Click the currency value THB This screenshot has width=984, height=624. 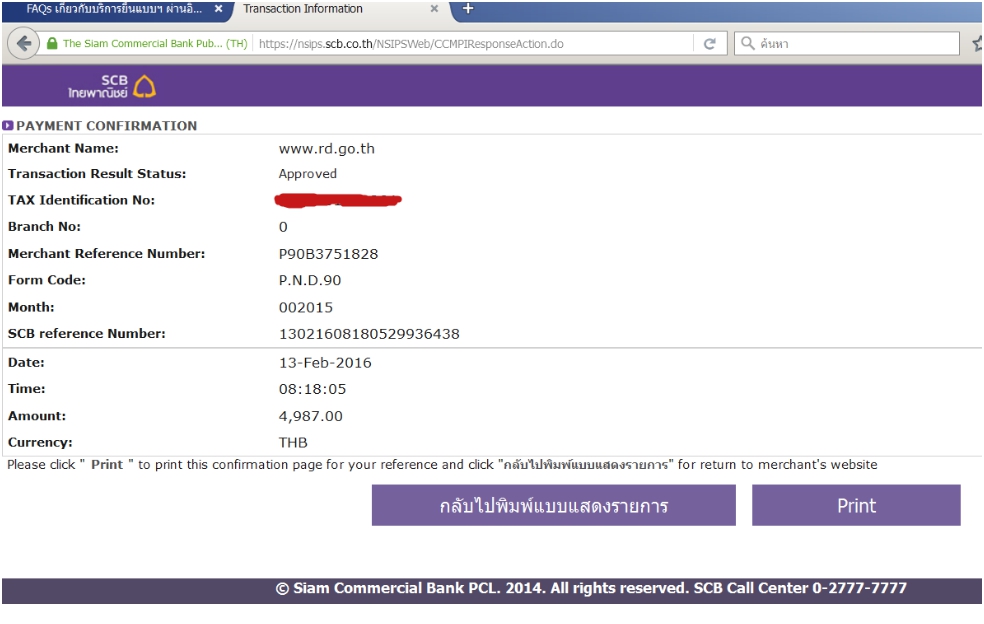pos(293,443)
